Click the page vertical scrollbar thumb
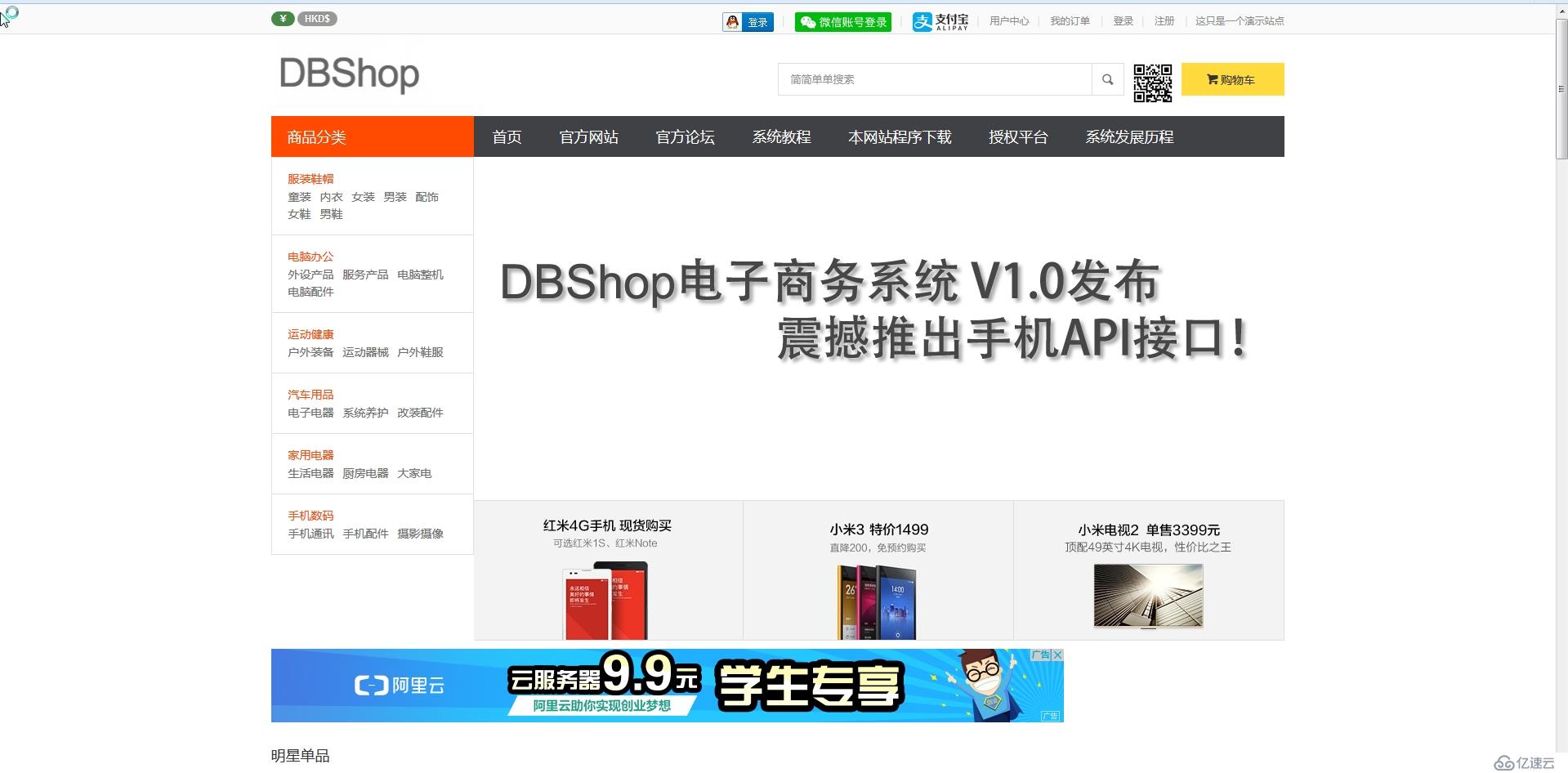Screen dimensions: 1568x773 [x=1561, y=89]
